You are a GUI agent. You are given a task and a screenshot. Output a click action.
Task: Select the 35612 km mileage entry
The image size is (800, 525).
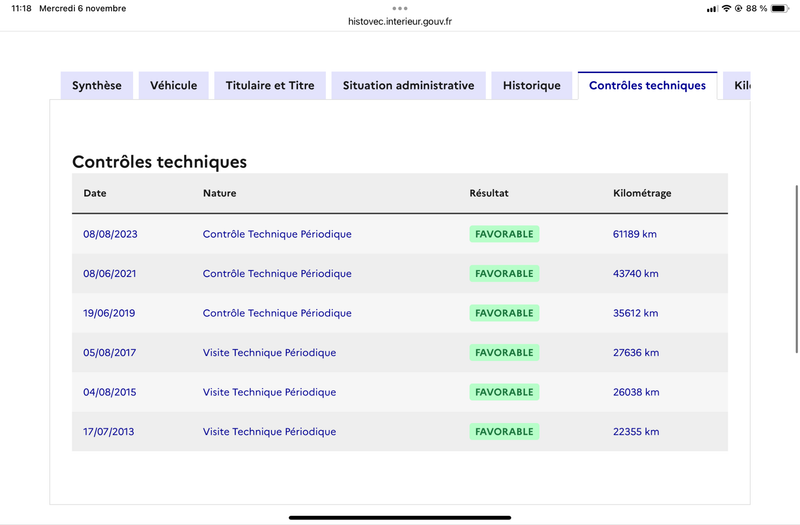(x=635, y=313)
